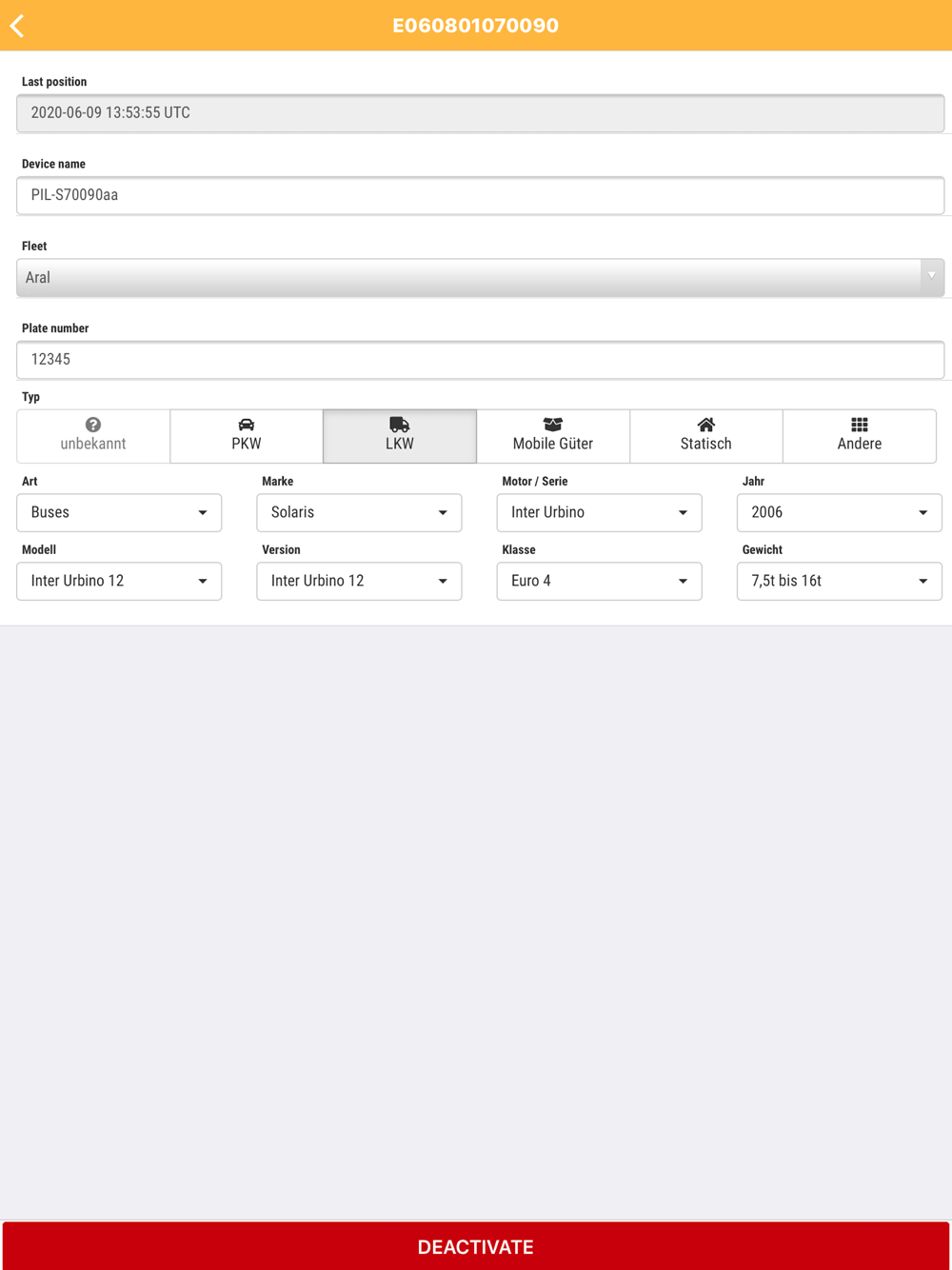This screenshot has height=1270, width=952.
Task: Edit the Plate number field
Action: (481, 360)
